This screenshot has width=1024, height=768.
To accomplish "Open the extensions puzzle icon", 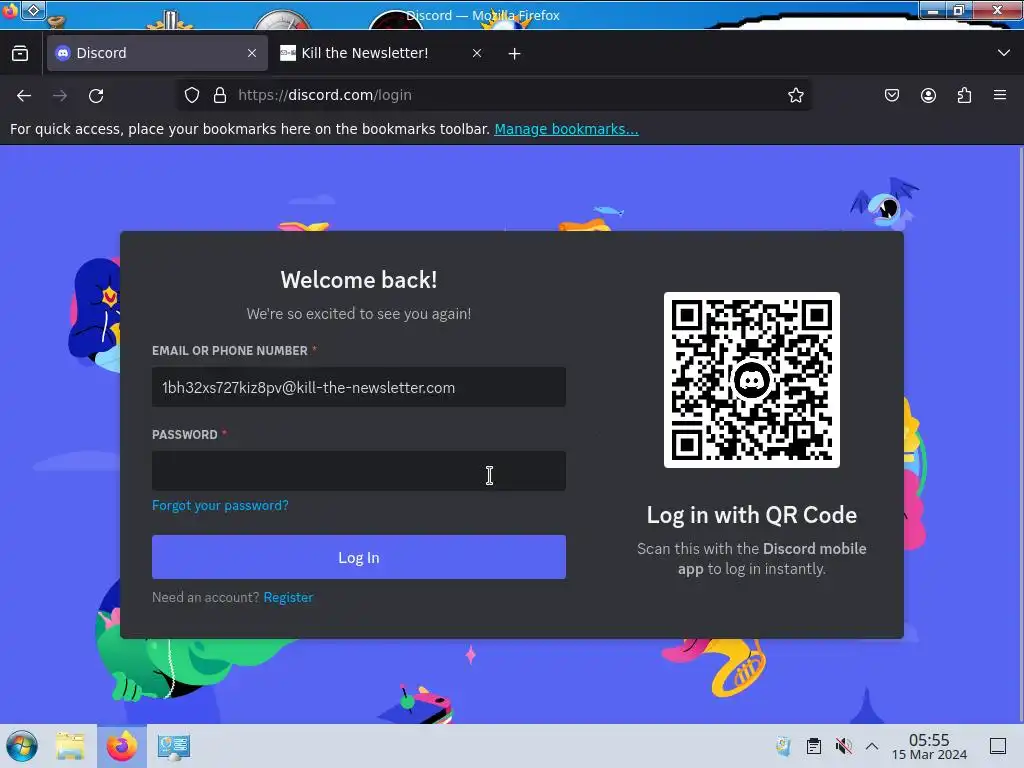I will point(964,95).
